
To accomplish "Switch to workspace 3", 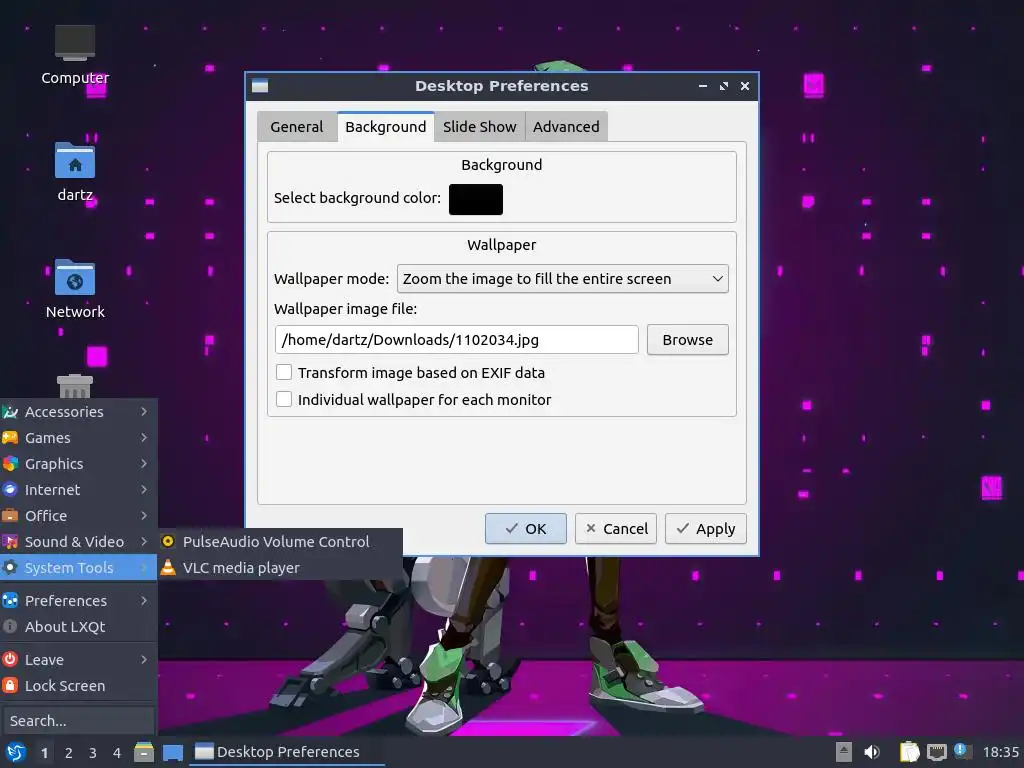I will [93, 753].
